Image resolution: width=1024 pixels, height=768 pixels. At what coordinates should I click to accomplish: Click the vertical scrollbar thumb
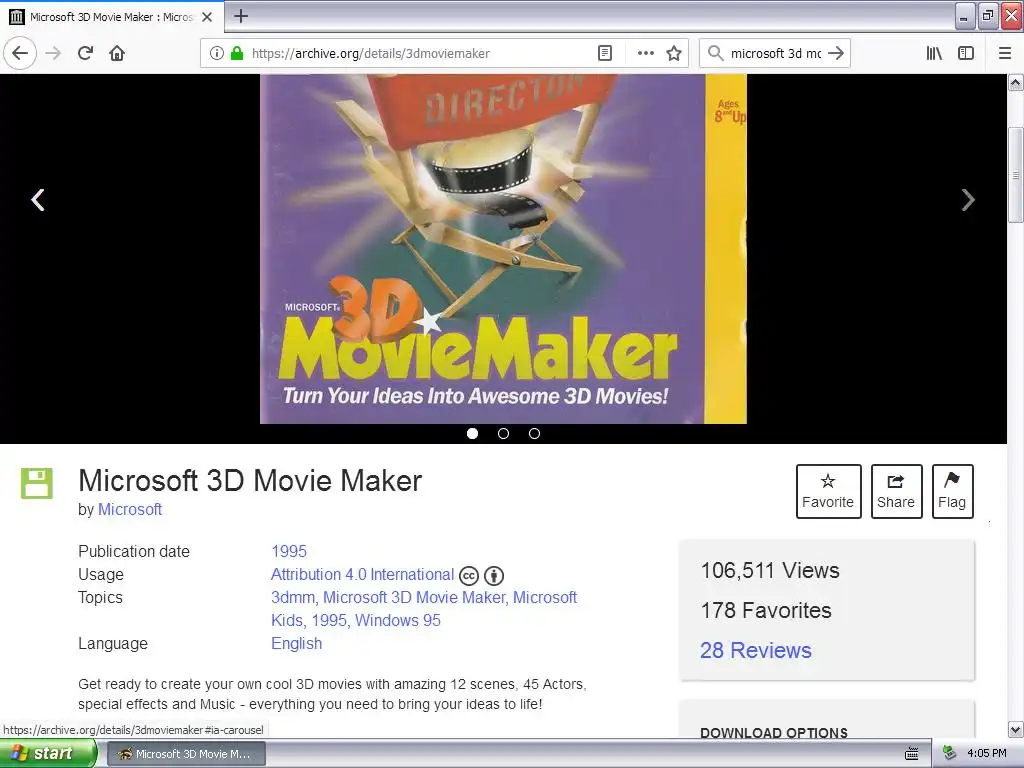click(1016, 175)
